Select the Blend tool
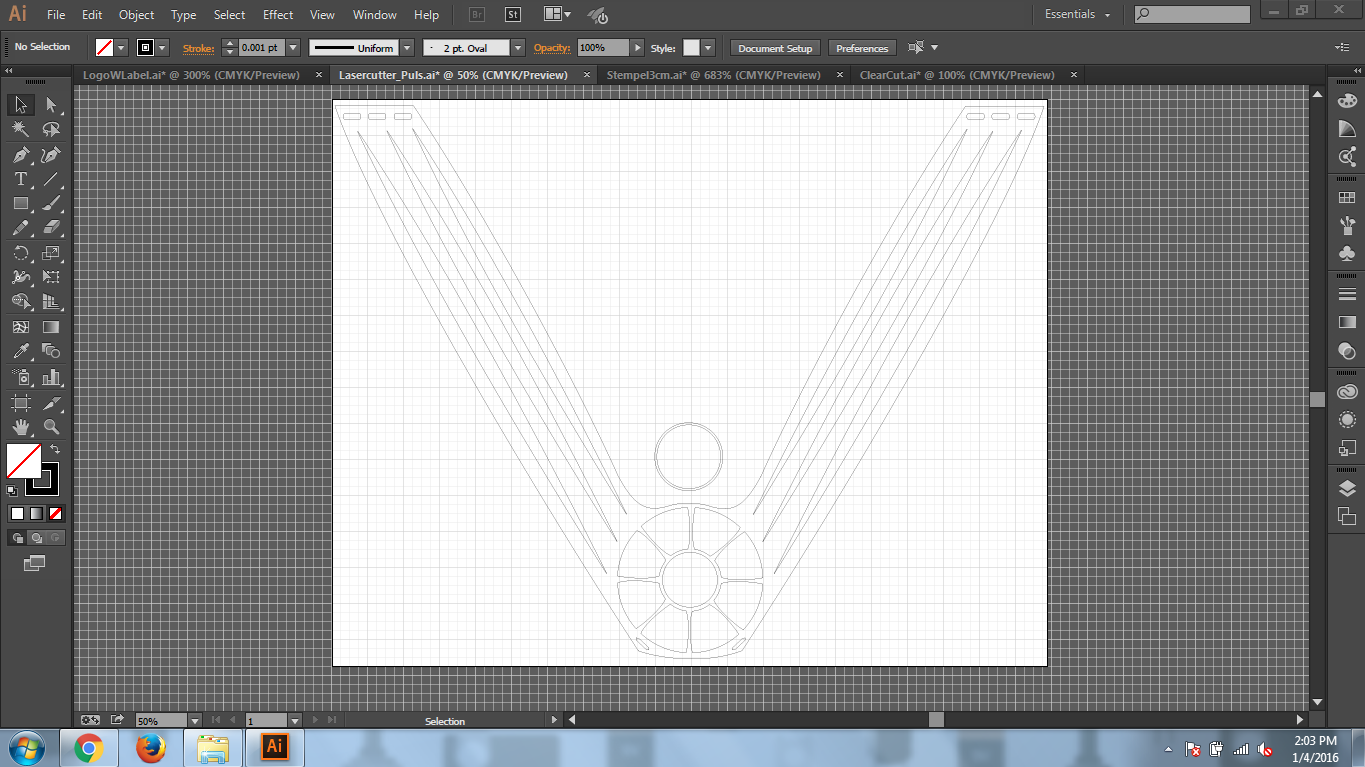The image size is (1365, 767). [51, 351]
